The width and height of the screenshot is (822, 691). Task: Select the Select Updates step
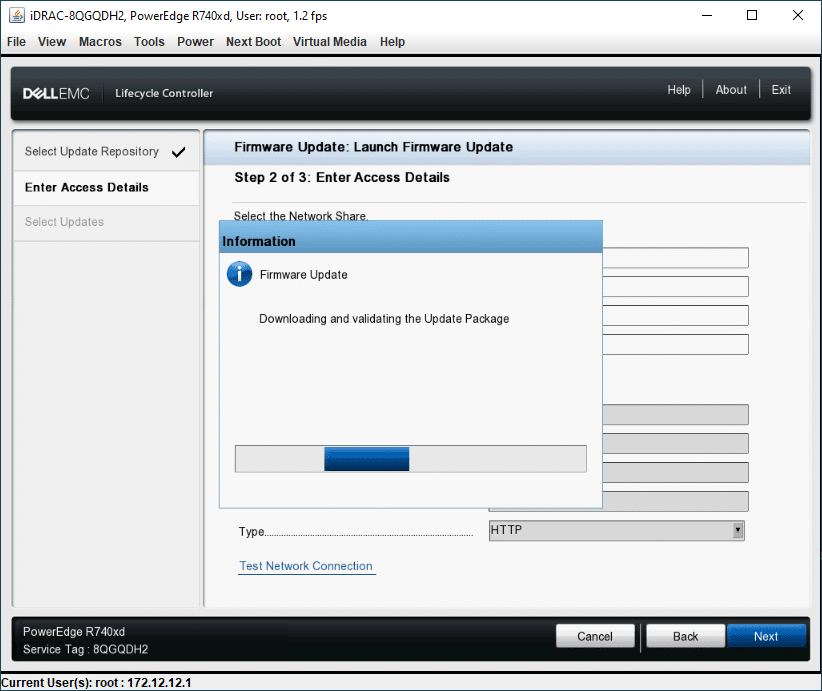click(106, 222)
